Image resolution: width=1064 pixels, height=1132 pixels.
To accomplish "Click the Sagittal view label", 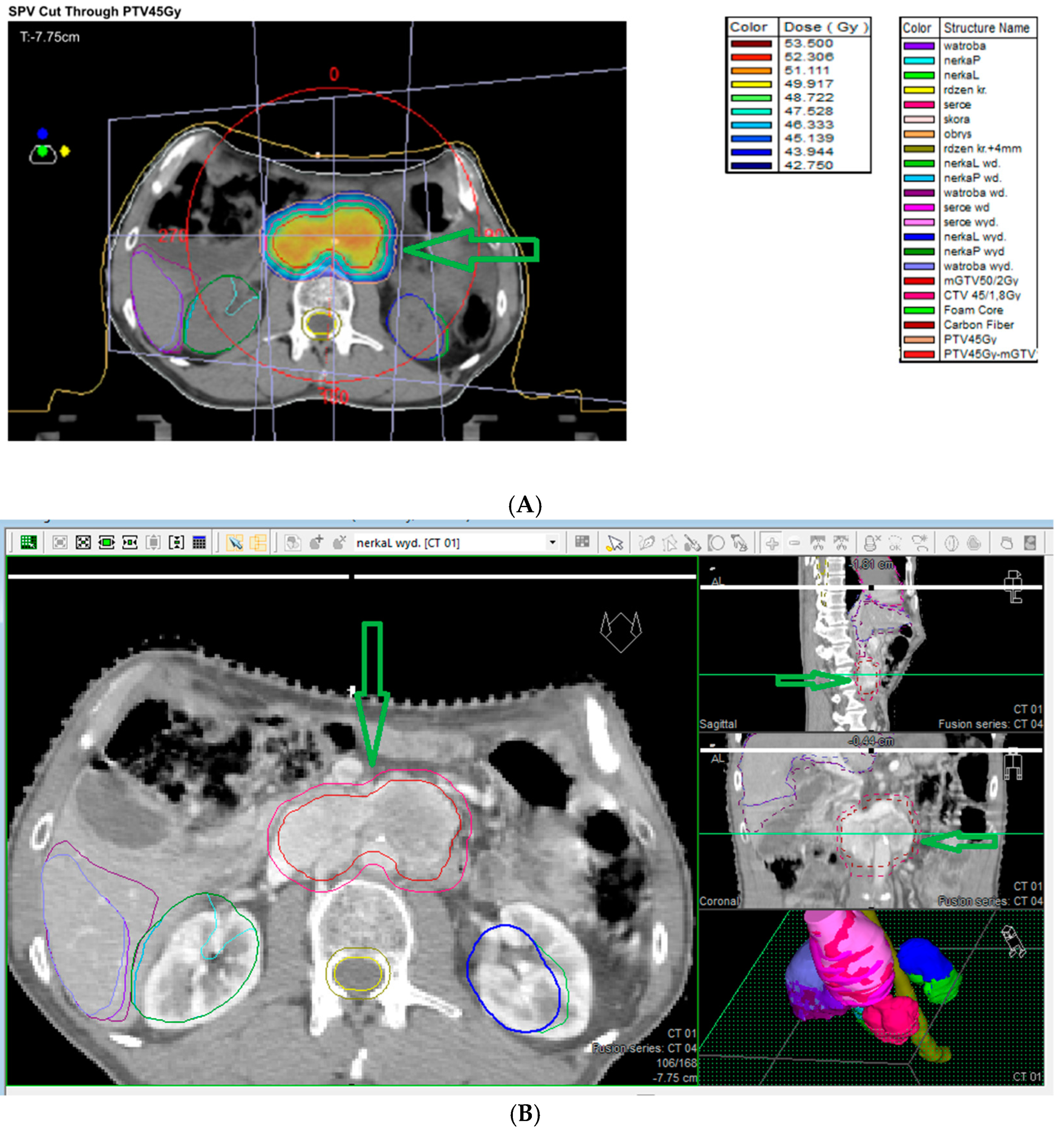I will pos(718,724).
